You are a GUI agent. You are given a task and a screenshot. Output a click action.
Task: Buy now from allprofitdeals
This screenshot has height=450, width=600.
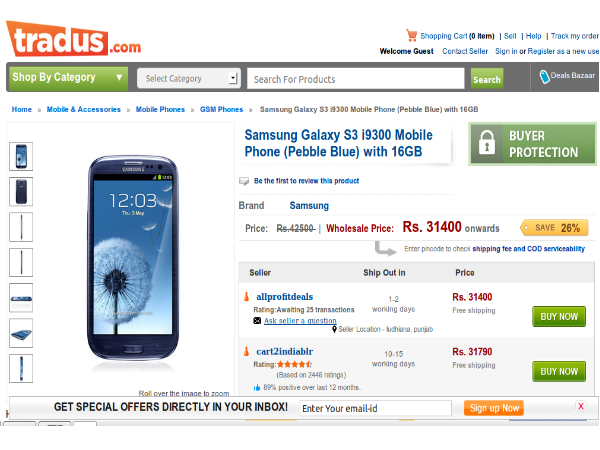pyautogui.click(x=558, y=317)
